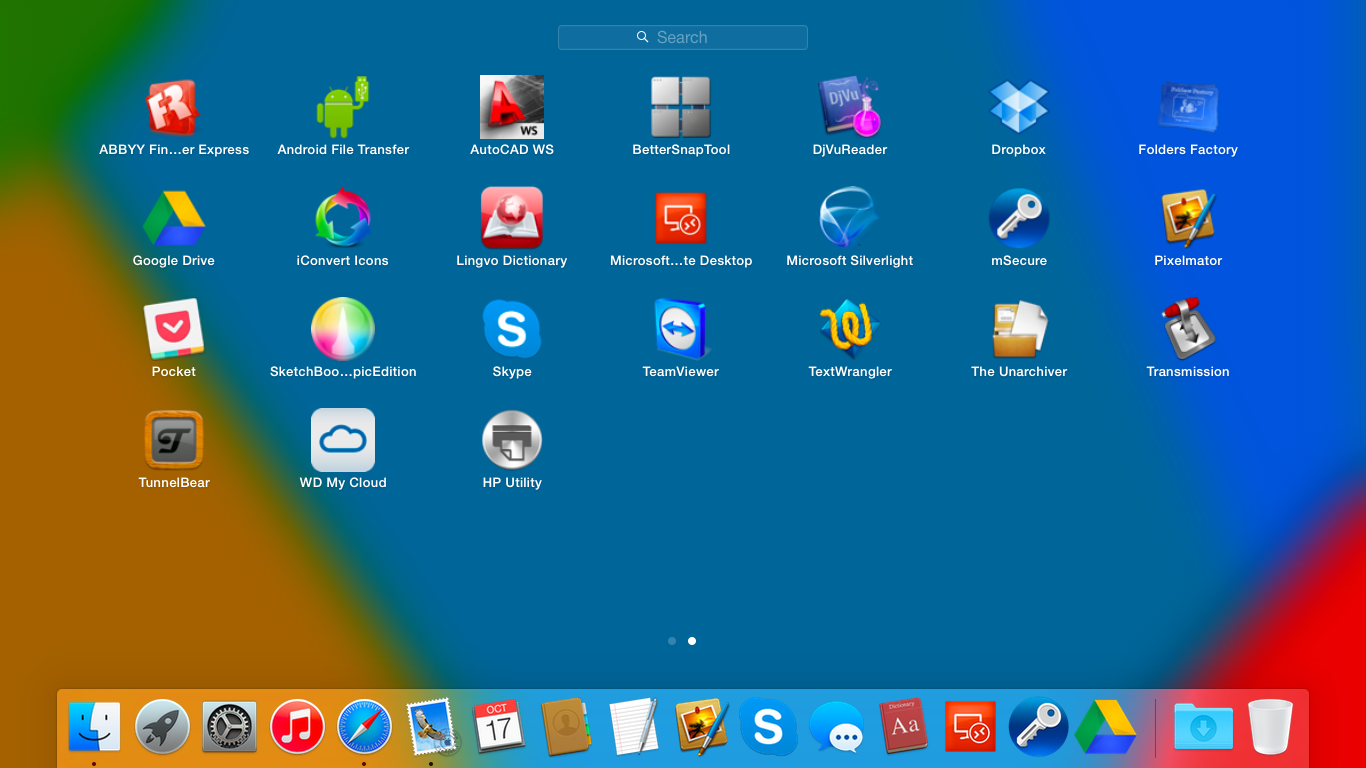The height and width of the screenshot is (768, 1366).
Task: Open WD My Cloud app
Action: coord(343,441)
